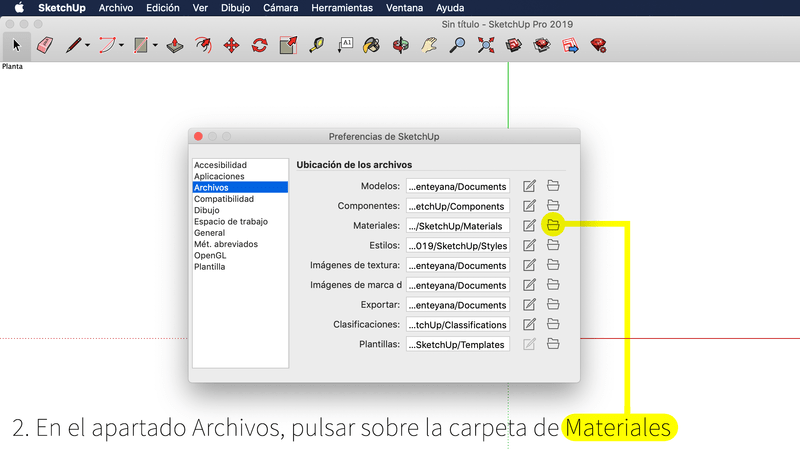Viewport: 800px width, 450px height.
Task: Browse folder for Plantillas
Action: pos(553,344)
